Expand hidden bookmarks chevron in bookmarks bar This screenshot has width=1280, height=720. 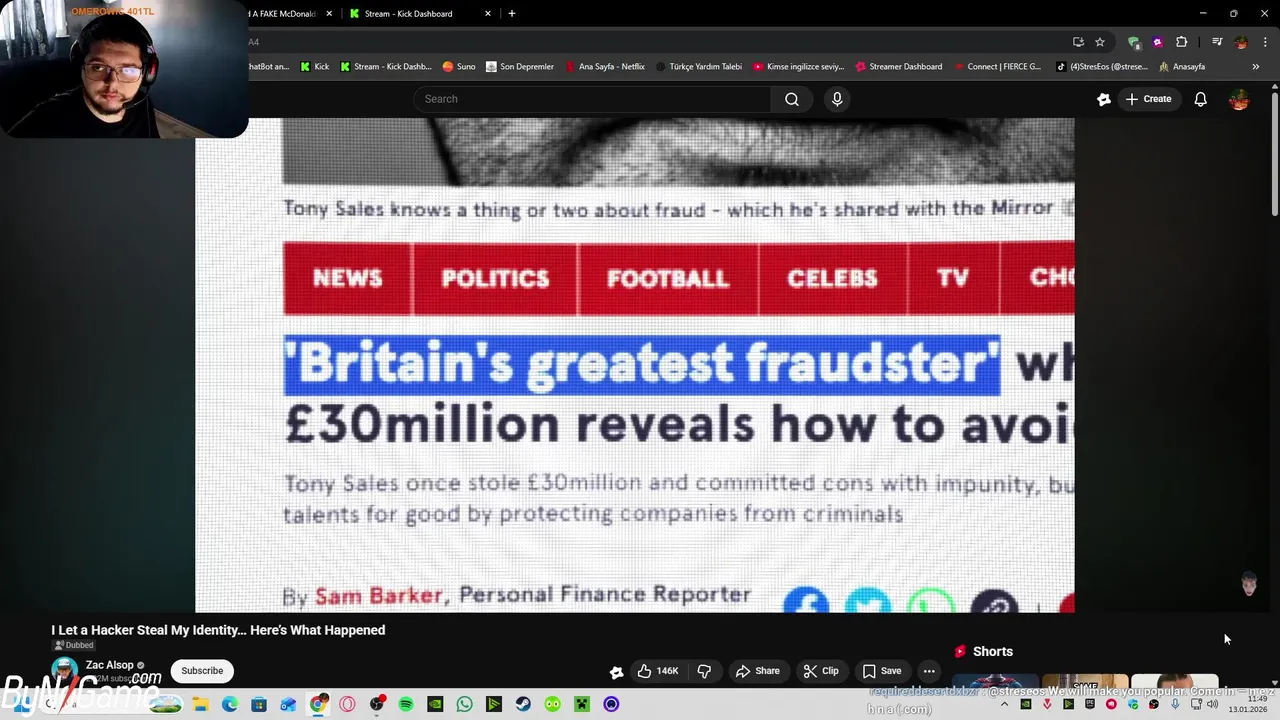1255,67
